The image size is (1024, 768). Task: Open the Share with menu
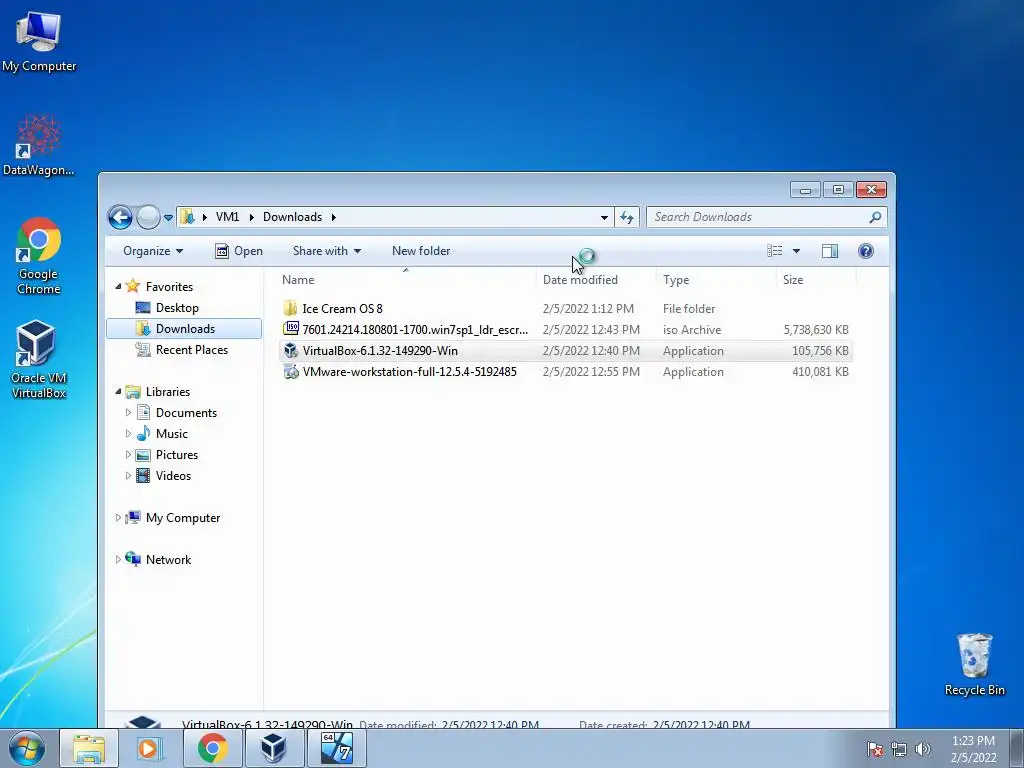click(x=327, y=251)
